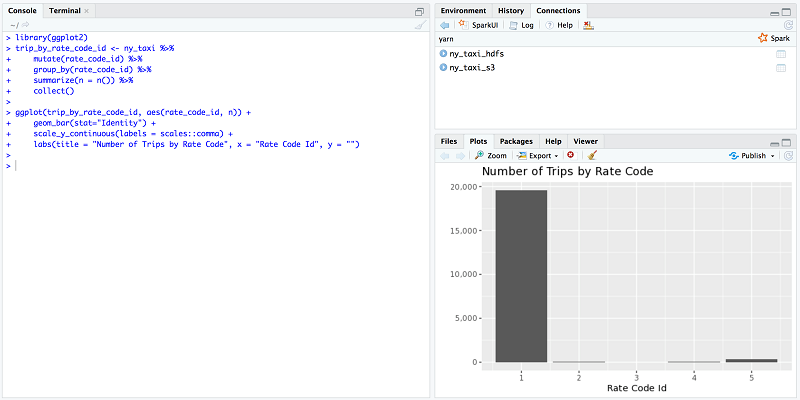Open the Export dropdown menu
This screenshot has width=800, height=400.
[x=537, y=156]
